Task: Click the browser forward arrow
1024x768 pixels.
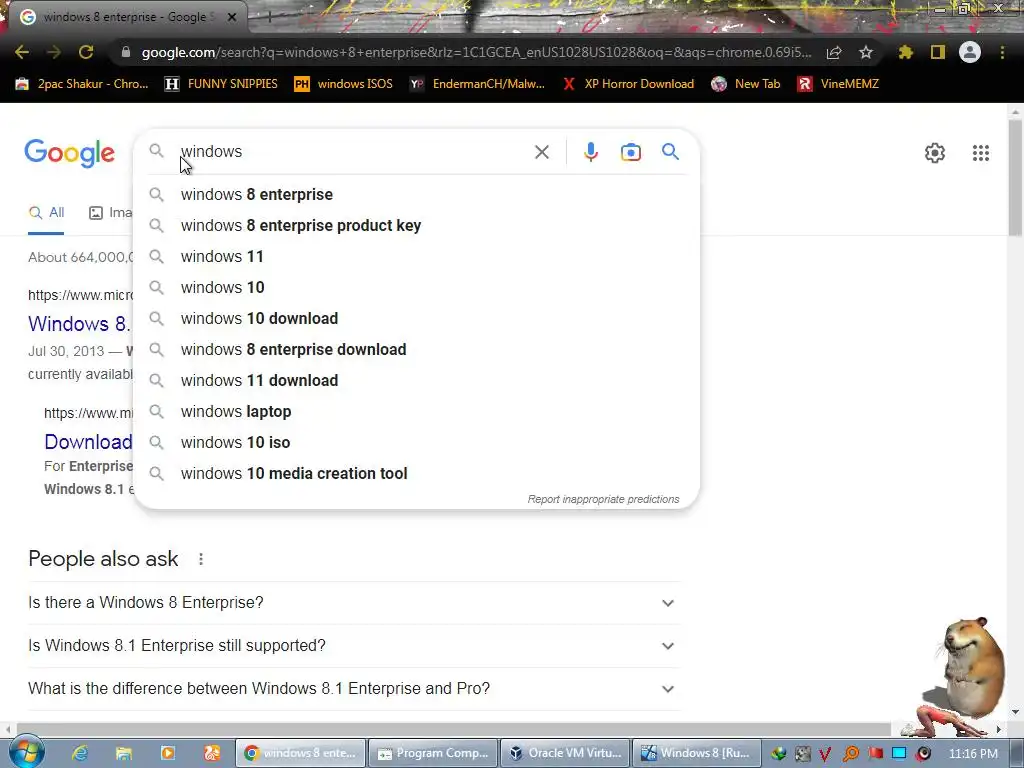Action: pyautogui.click(x=54, y=52)
